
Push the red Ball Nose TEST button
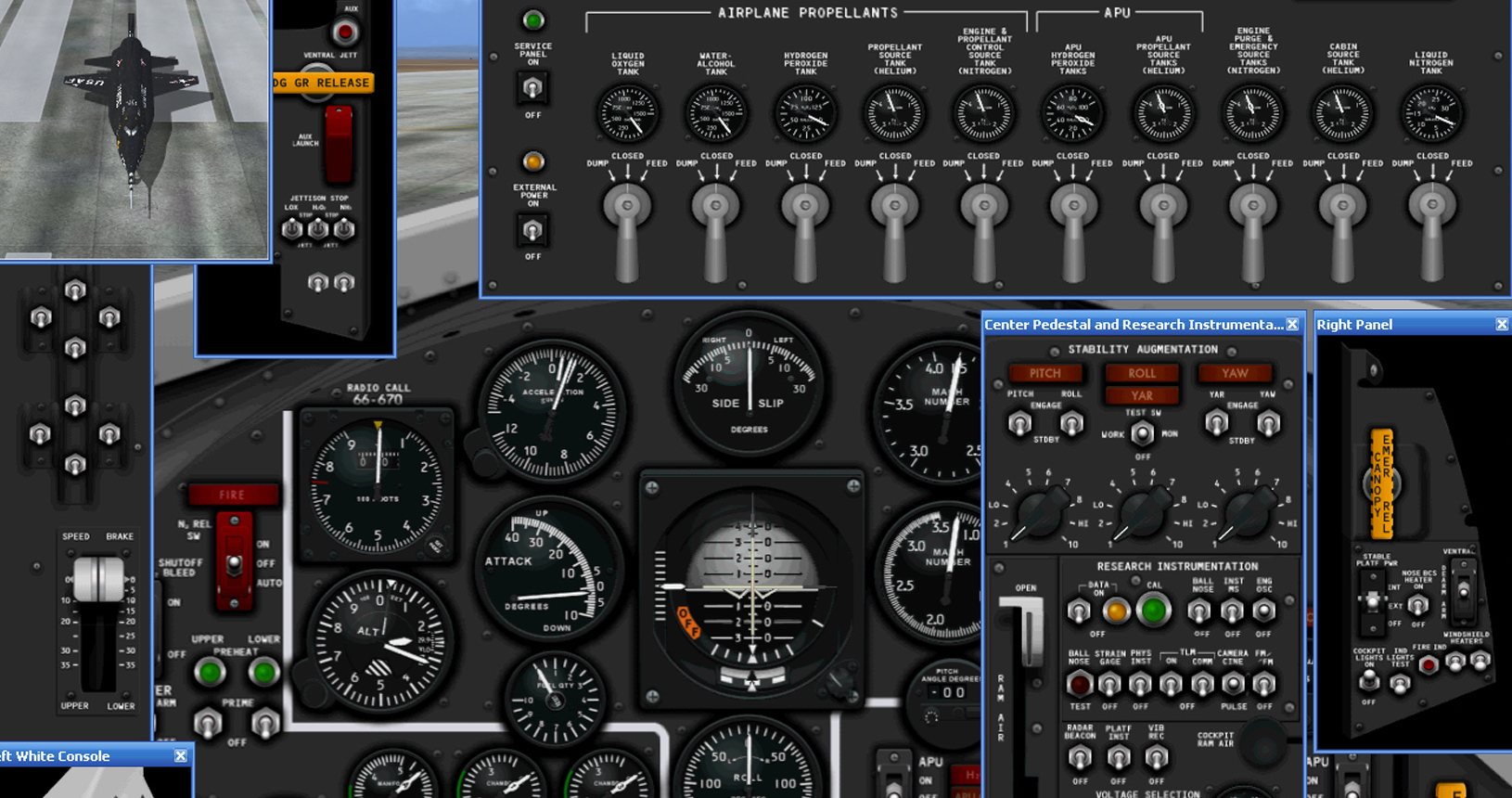coord(1079,685)
